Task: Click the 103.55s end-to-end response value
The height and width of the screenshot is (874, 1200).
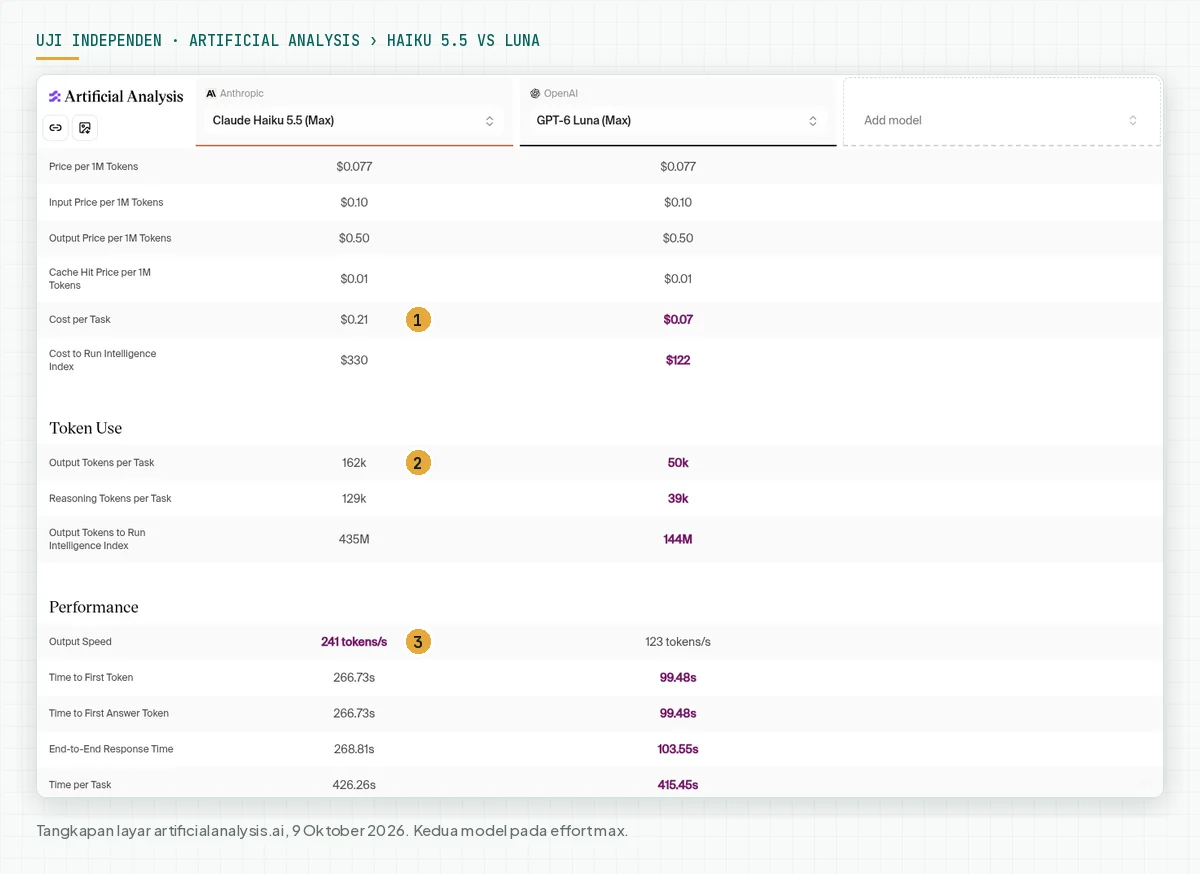Action: coord(678,749)
